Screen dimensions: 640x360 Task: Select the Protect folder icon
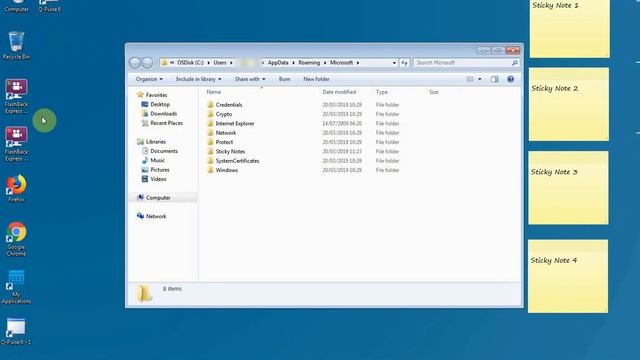click(210, 142)
